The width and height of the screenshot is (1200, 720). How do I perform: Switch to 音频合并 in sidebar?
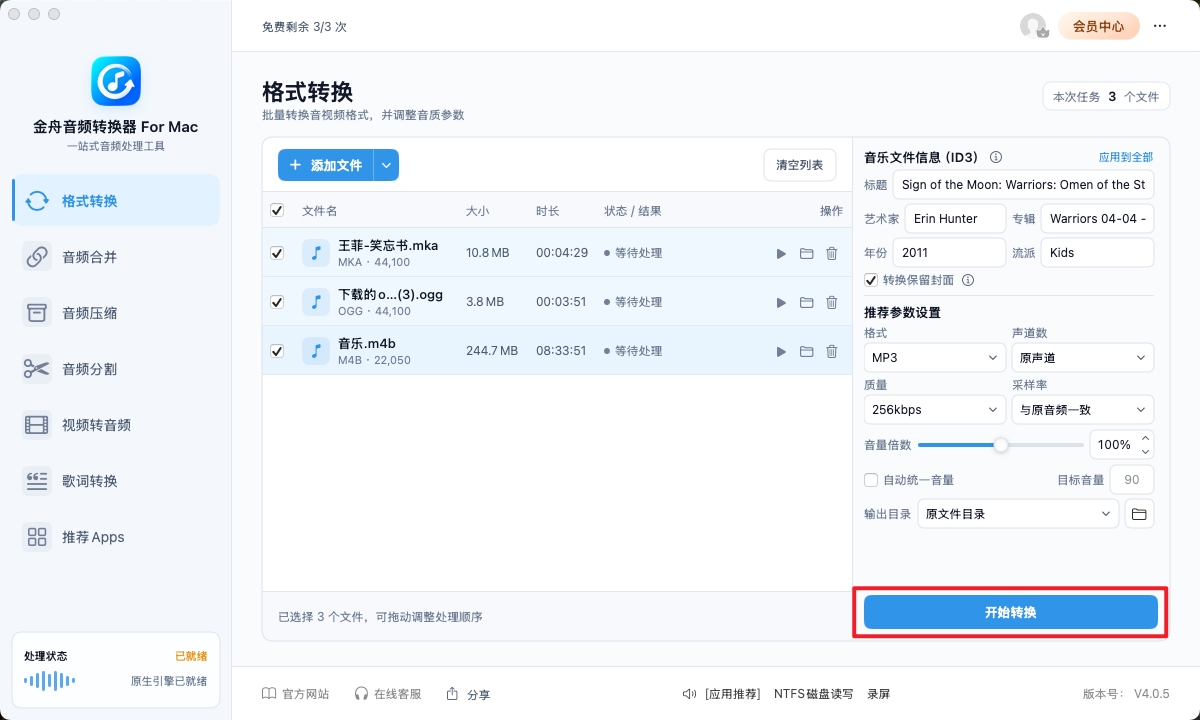pos(116,257)
